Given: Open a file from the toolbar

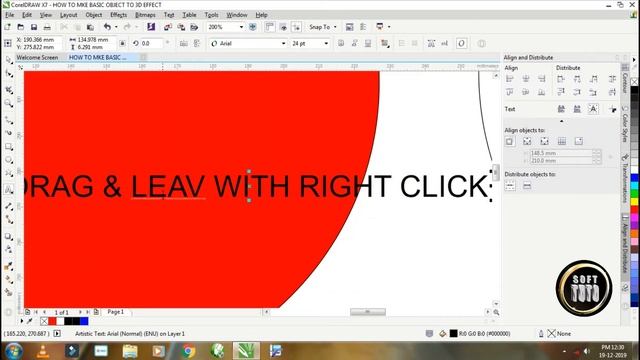Looking at the screenshot, I should click(x=21, y=27).
